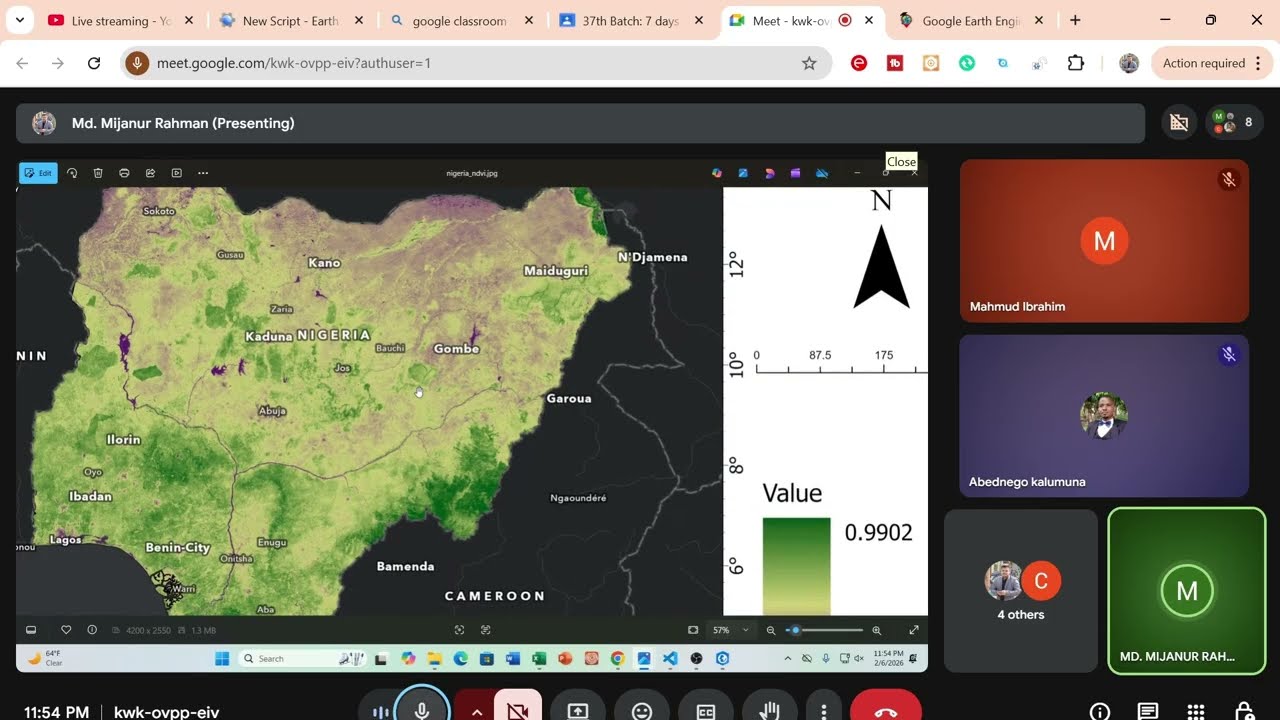
Task: Share the image from the Photos toolbar
Action: click(150, 173)
